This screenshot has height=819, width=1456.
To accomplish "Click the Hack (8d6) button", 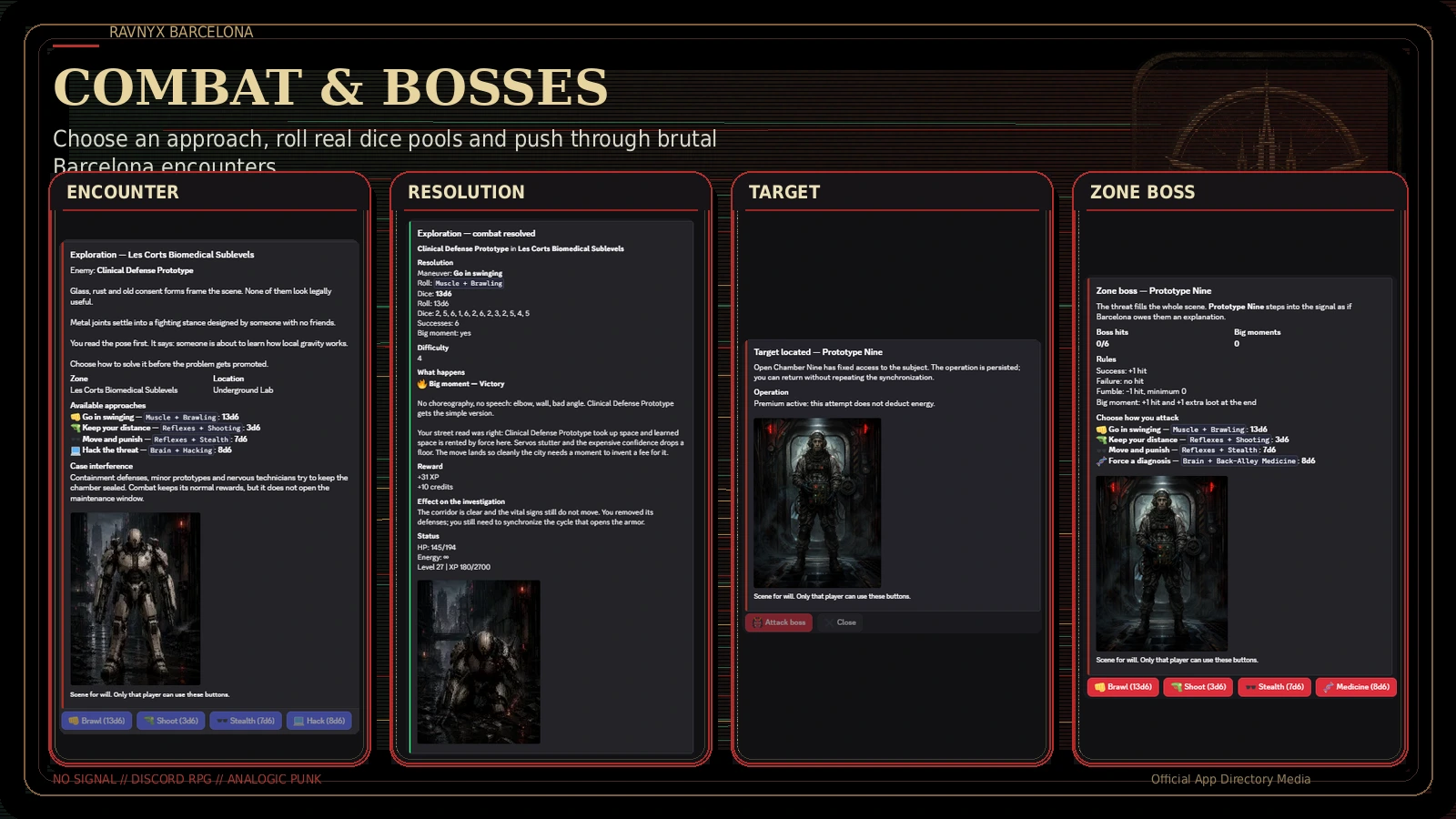I will tap(319, 721).
